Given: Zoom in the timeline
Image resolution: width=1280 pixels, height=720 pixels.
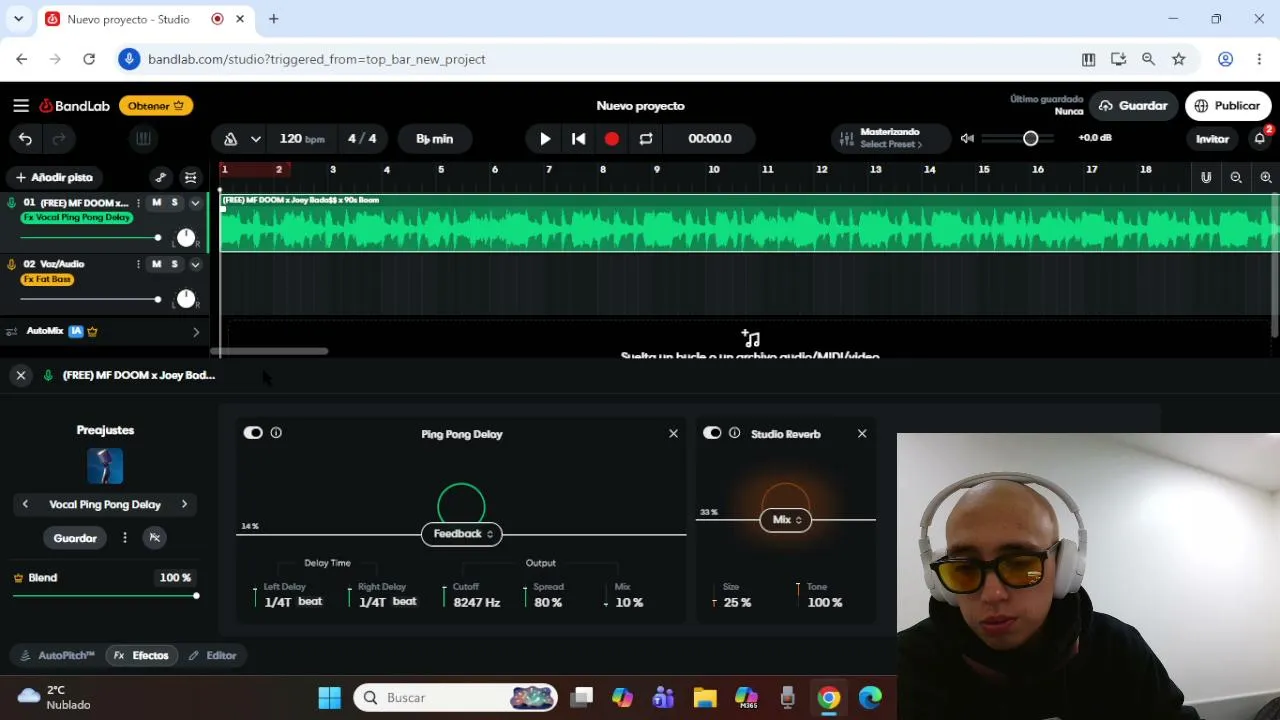Looking at the screenshot, I should [1266, 177].
